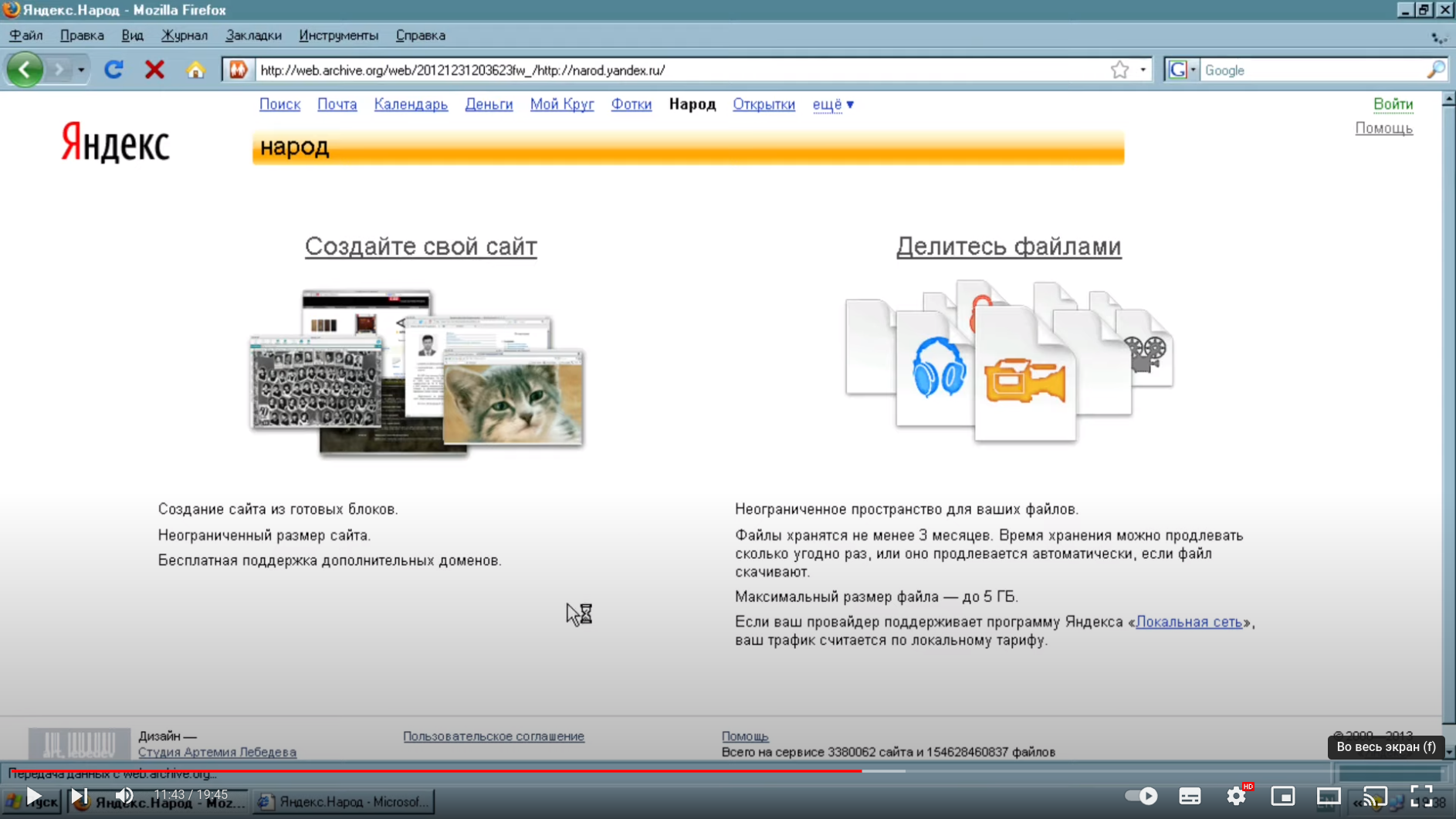
Task: Click the Войти login link
Action: (x=1393, y=104)
